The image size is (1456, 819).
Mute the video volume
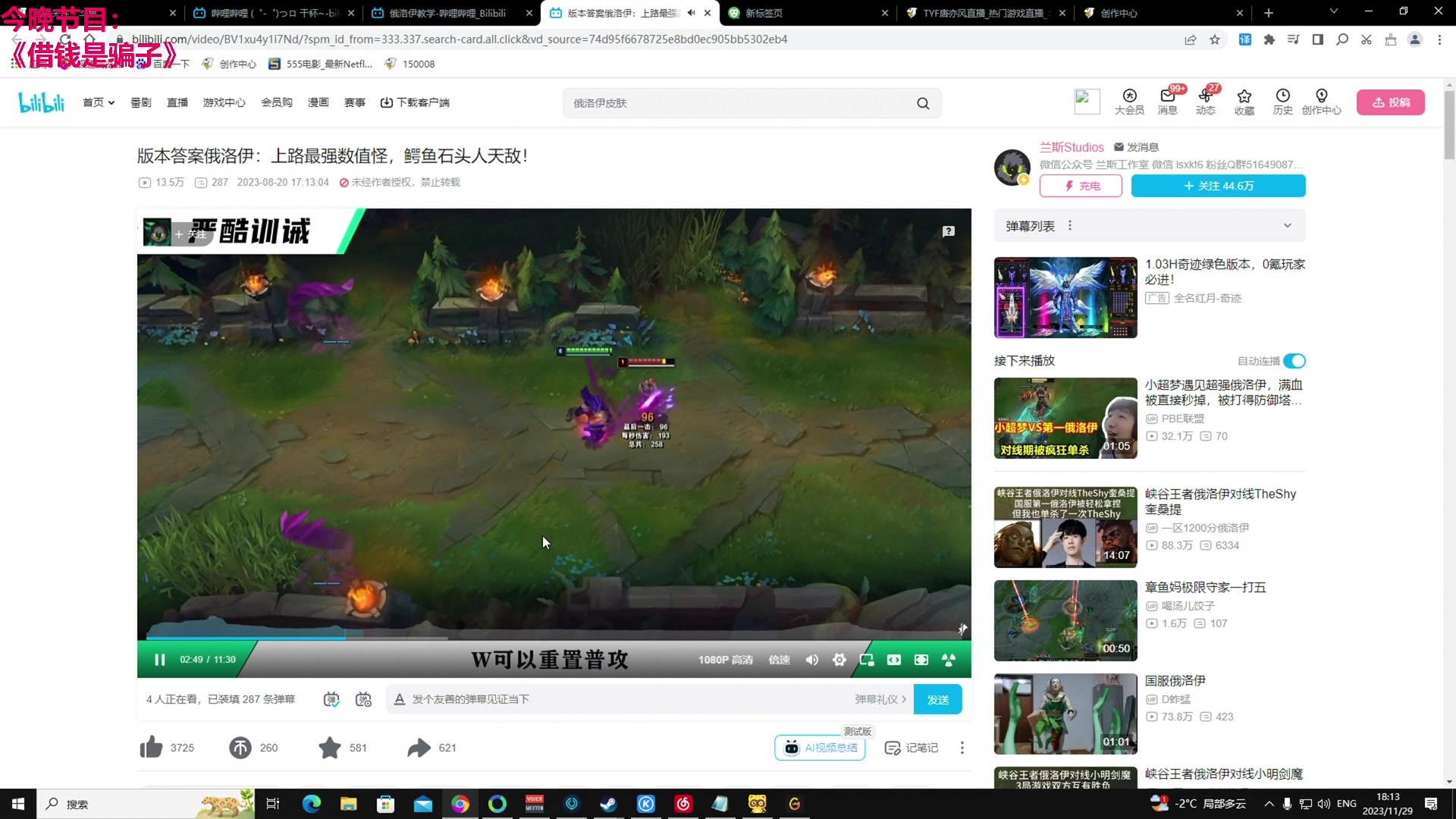click(812, 660)
